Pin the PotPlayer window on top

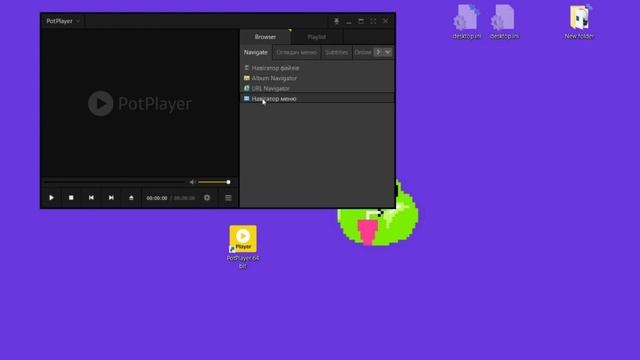336,21
